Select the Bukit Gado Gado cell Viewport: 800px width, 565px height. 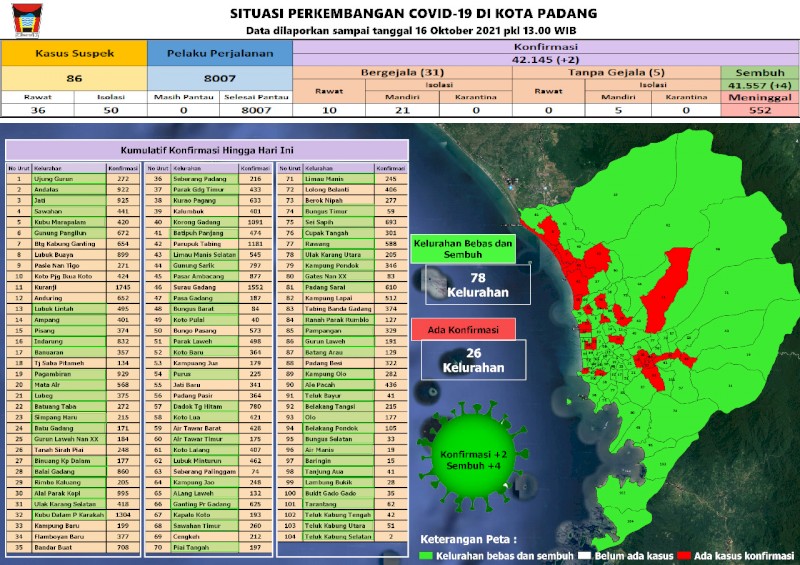pyautogui.click(x=338, y=493)
